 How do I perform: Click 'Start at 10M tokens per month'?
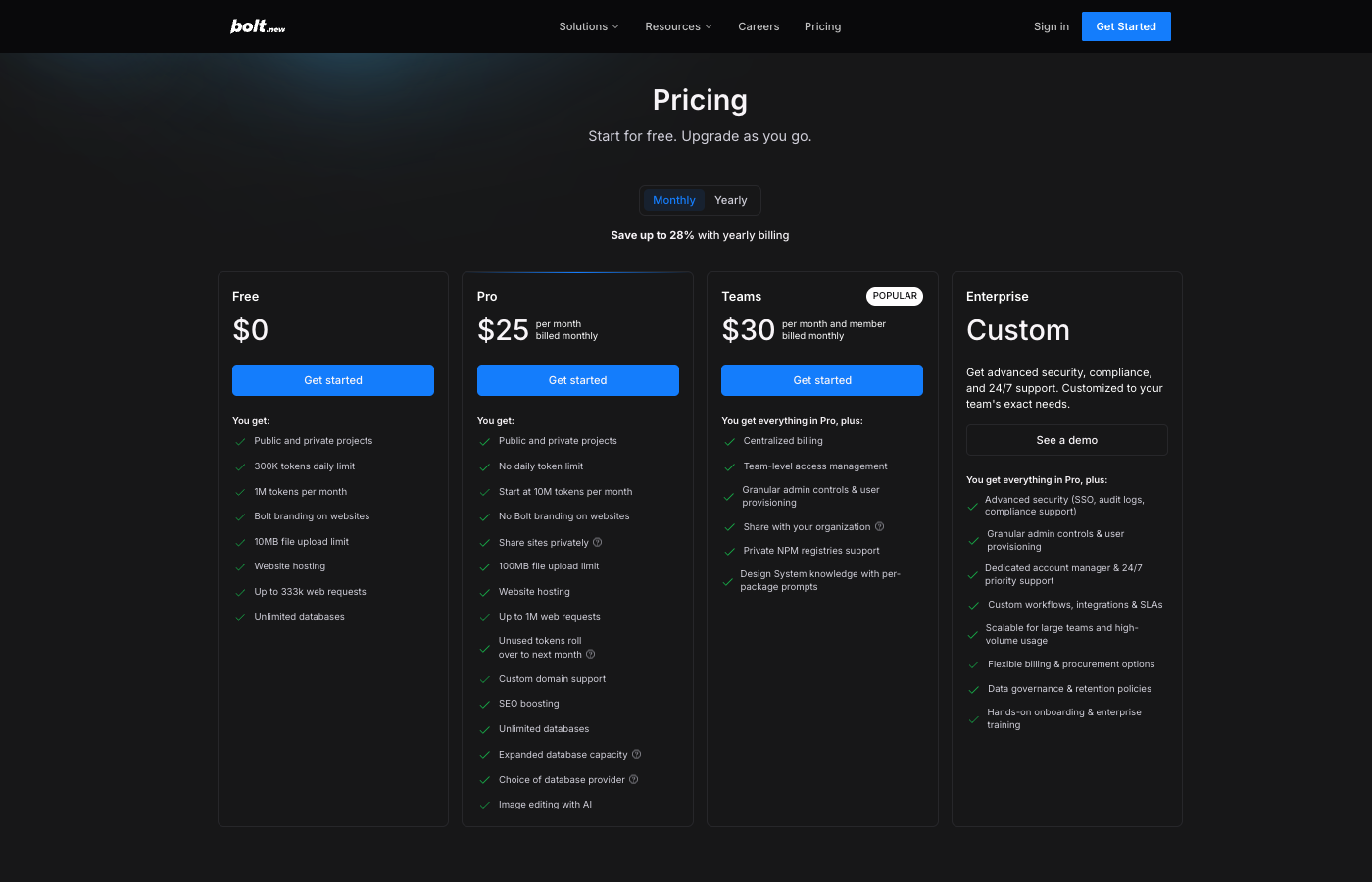pos(565,492)
